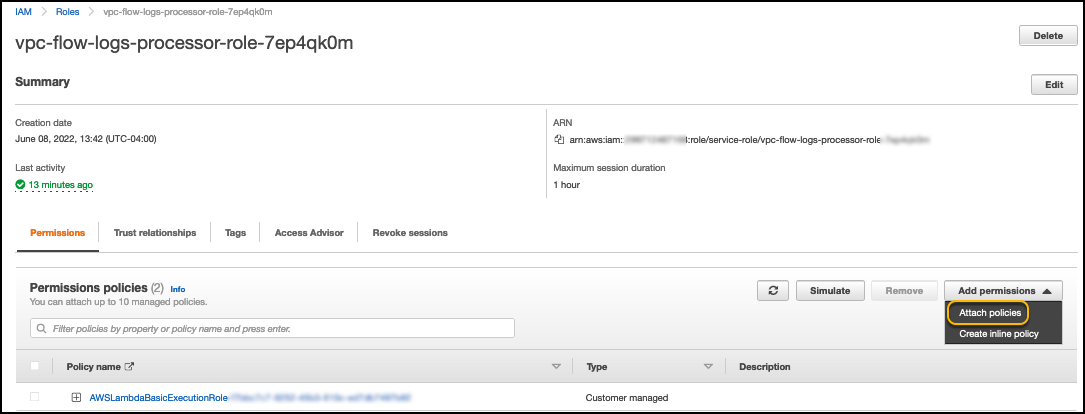The image size is (1085, 414).
Task: Focus the Filter policies search field
Action: [x=273, y=328]
